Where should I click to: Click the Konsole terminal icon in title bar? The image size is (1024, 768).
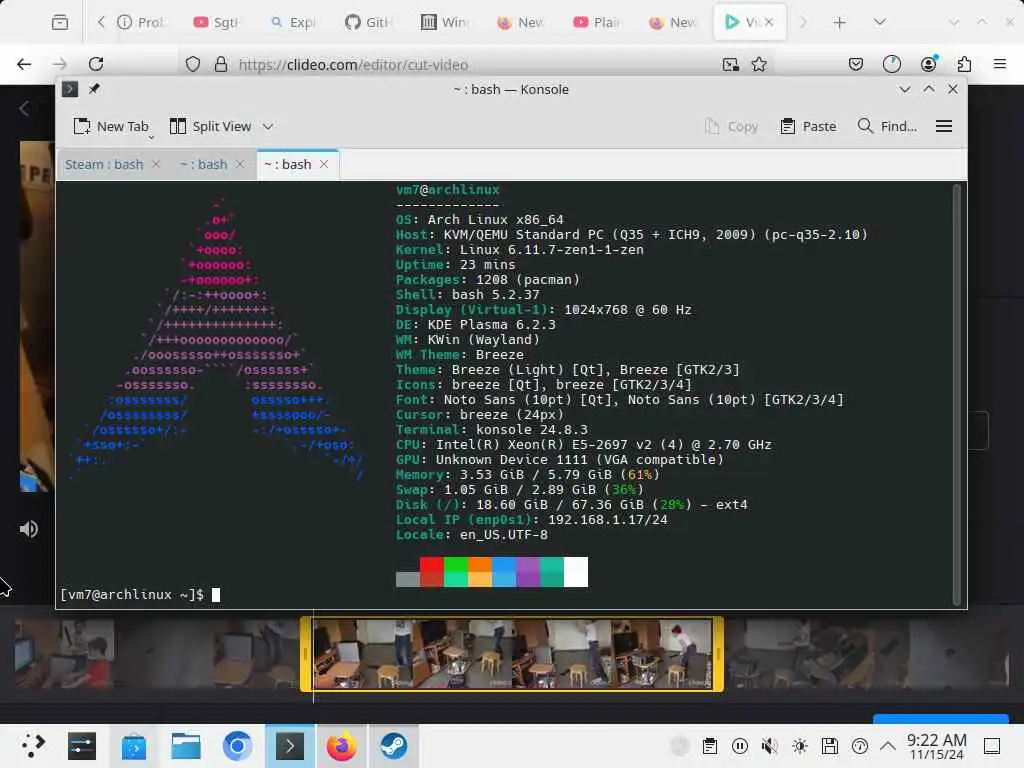tap(70, 89)
